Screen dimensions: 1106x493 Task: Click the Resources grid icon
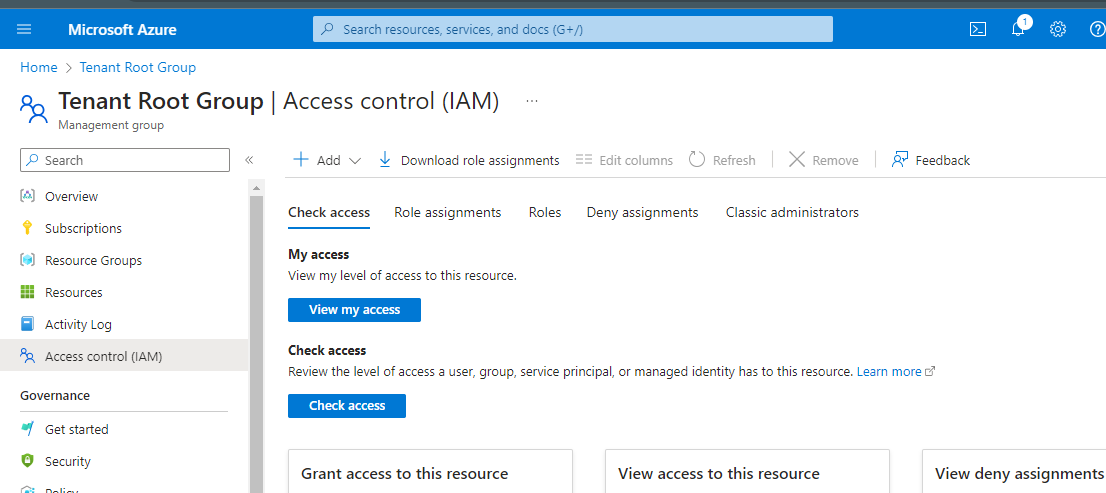(28, 292)
